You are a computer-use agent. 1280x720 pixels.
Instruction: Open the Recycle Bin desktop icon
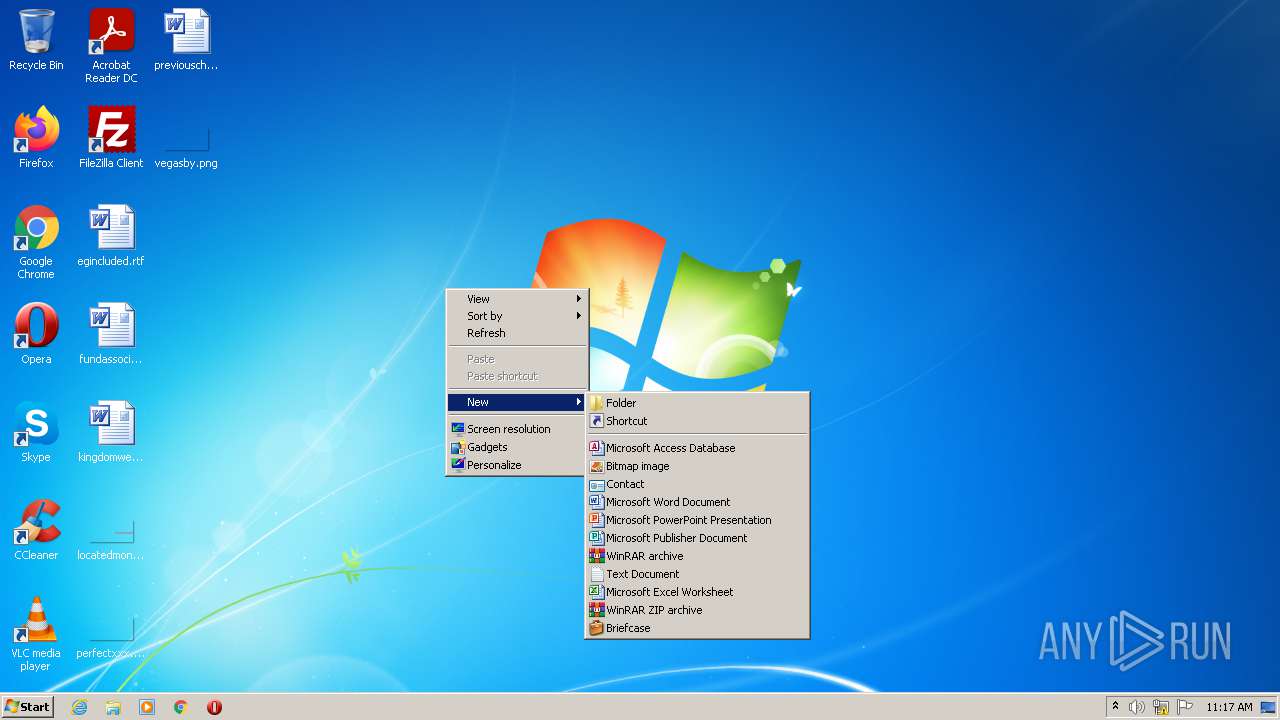[x=36, y=40]
